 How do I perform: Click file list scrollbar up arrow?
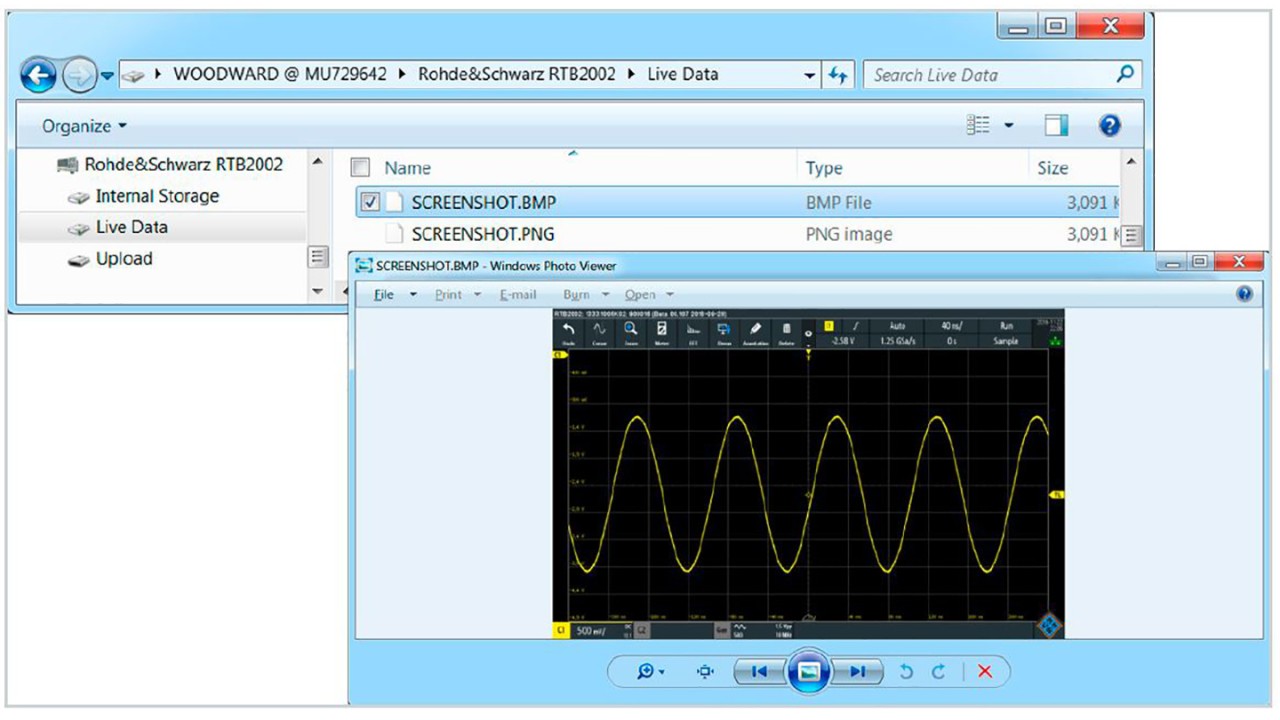(x=1131, y=161)
